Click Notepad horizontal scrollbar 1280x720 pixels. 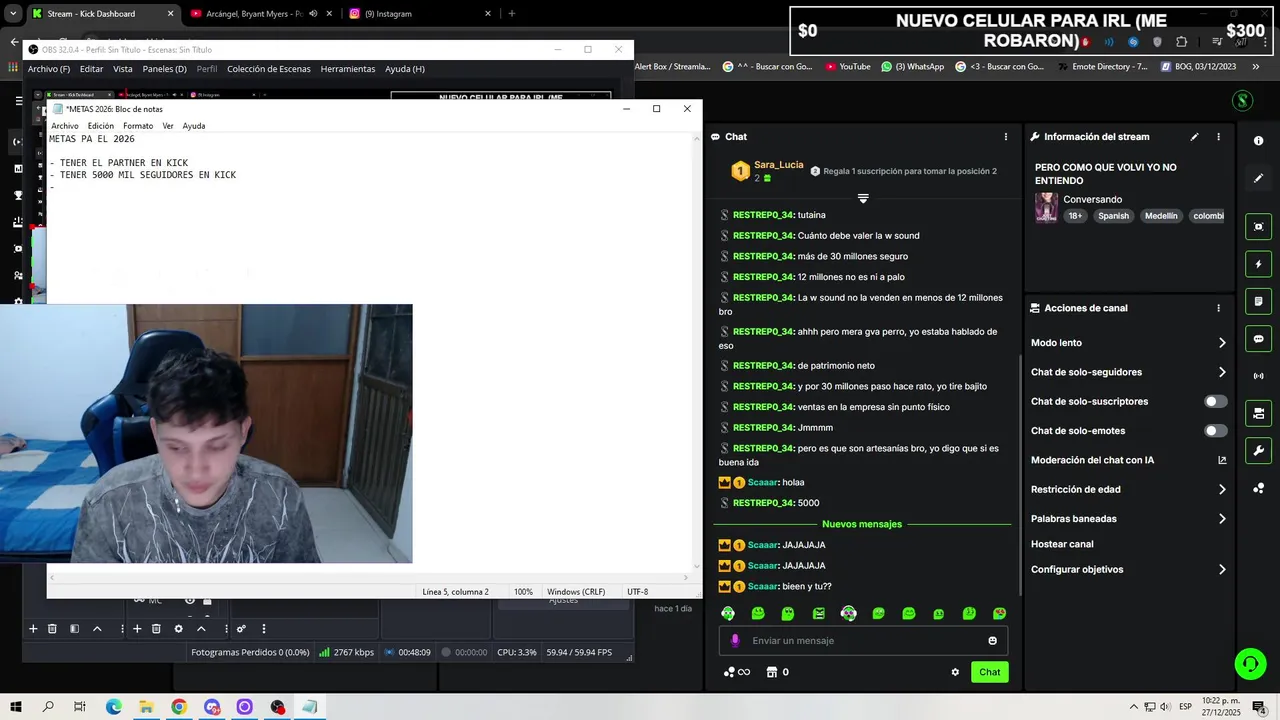click(367, 577)
